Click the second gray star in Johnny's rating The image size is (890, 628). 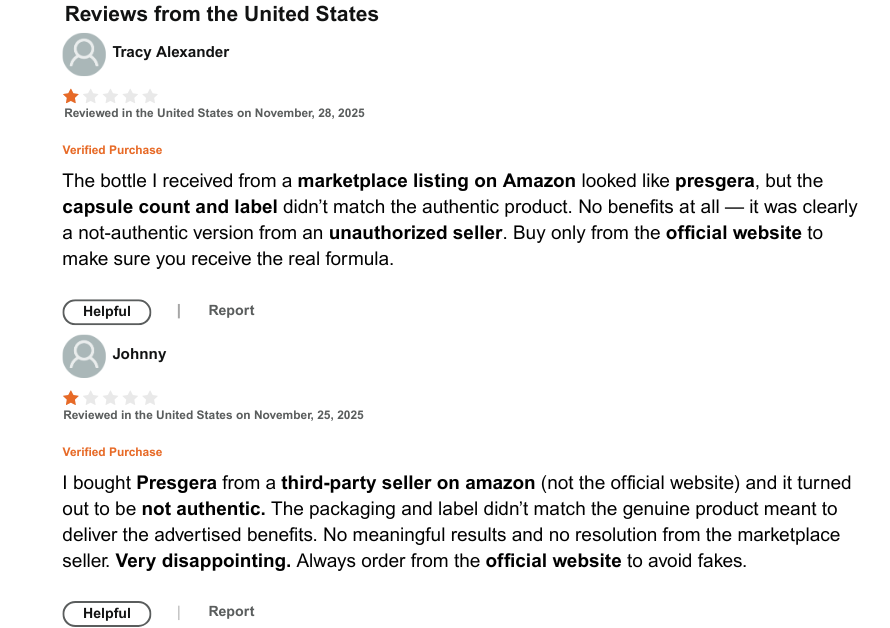click(91, 398)
